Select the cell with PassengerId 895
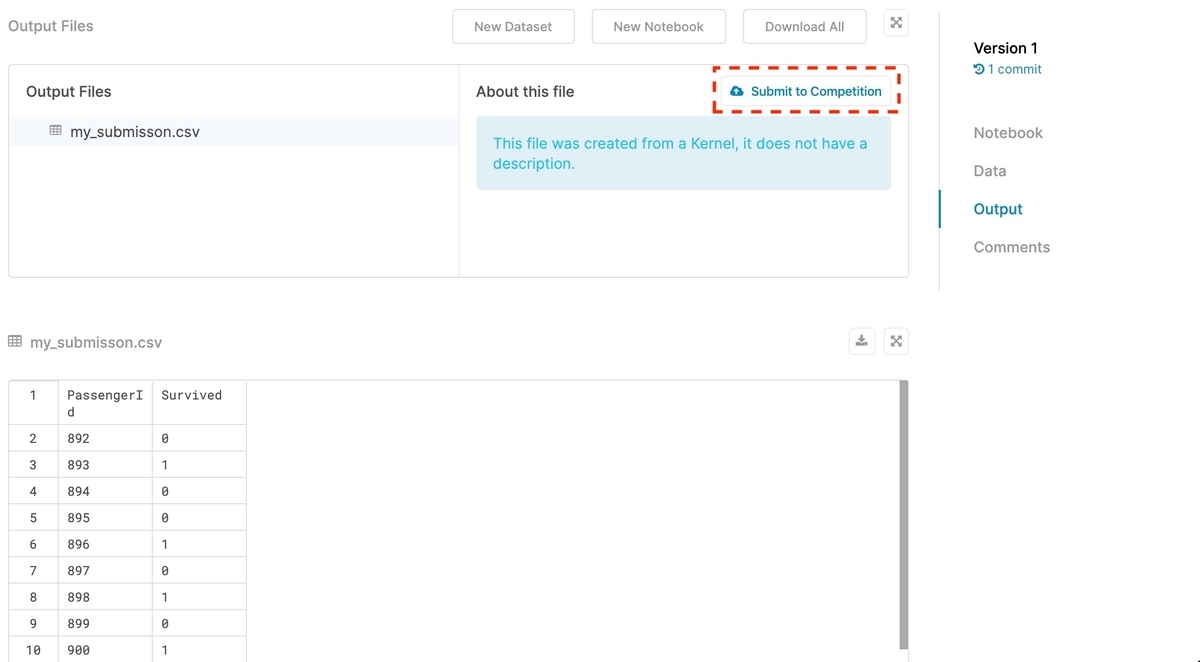The width and height of the screenshot is (1200, 662). [105, 518]
